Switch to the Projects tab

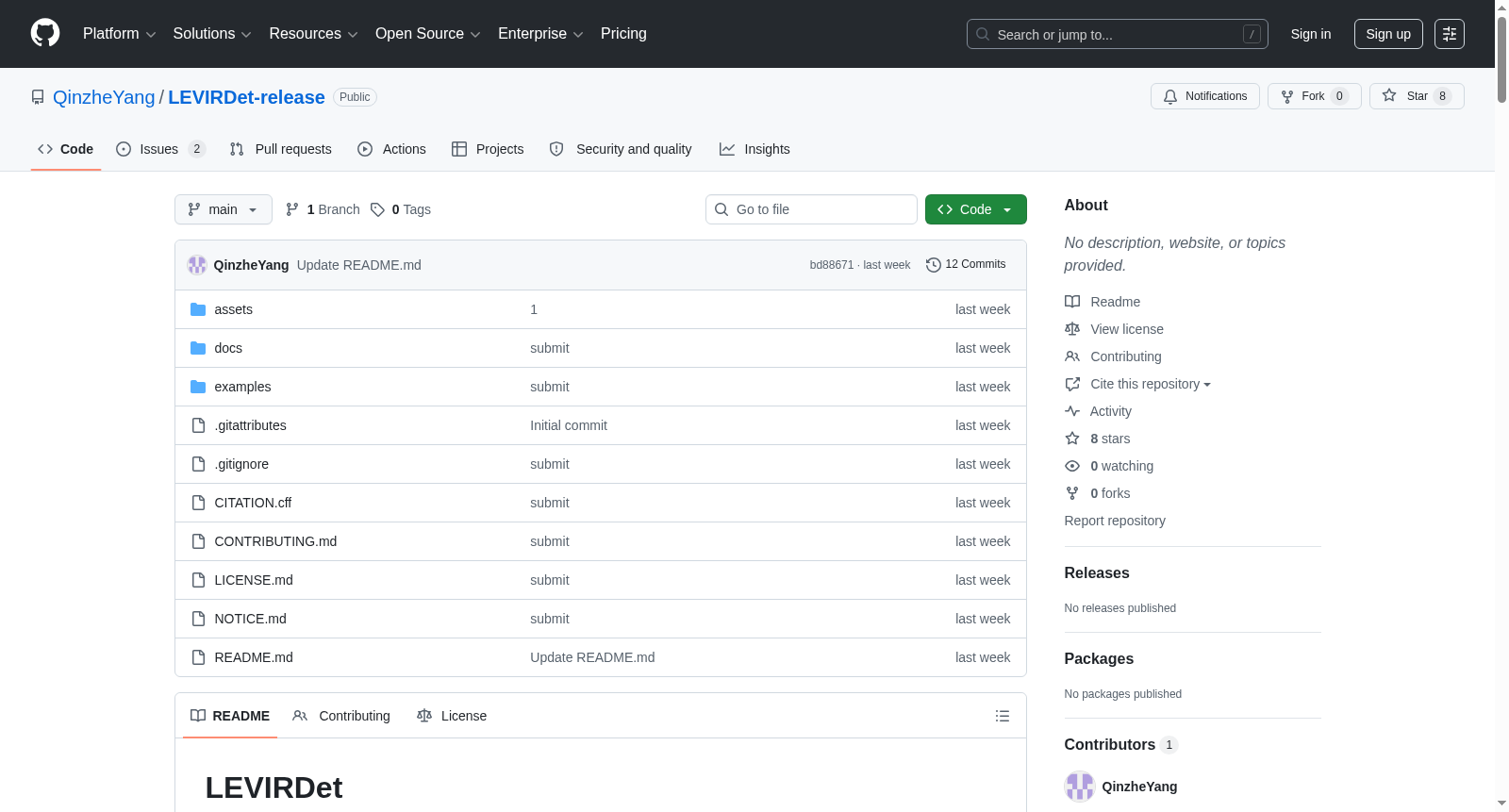[x=488, y=149]
